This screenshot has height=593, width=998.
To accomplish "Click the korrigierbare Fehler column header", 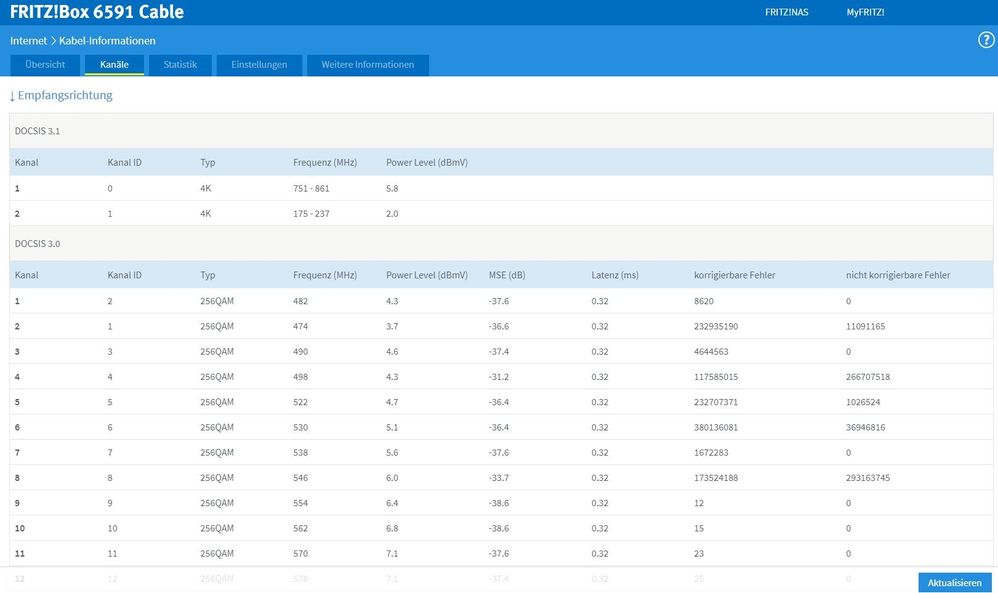I will click(x=734, y=275).
